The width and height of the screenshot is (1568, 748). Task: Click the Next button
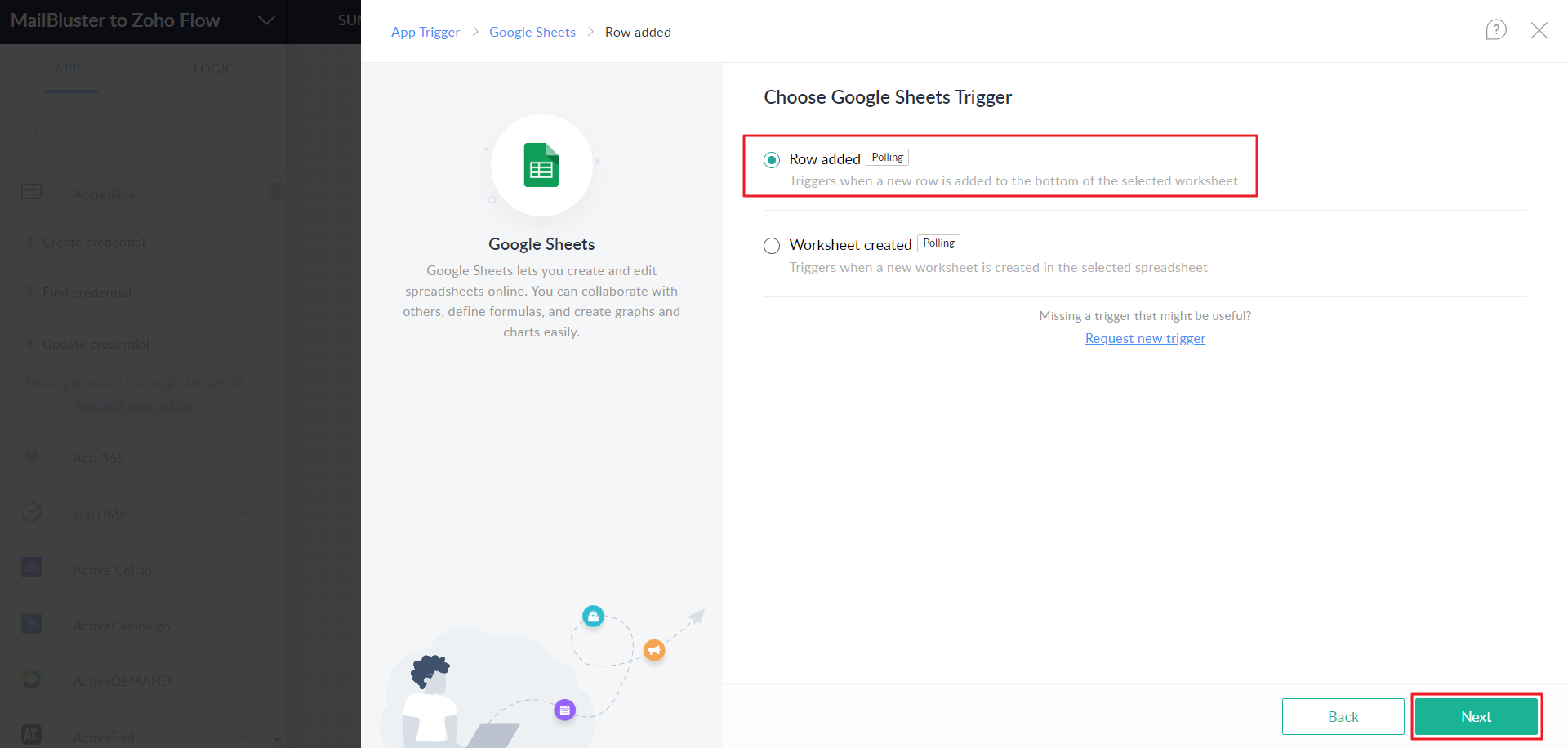pyautogui.click(x=1476, y=716)
